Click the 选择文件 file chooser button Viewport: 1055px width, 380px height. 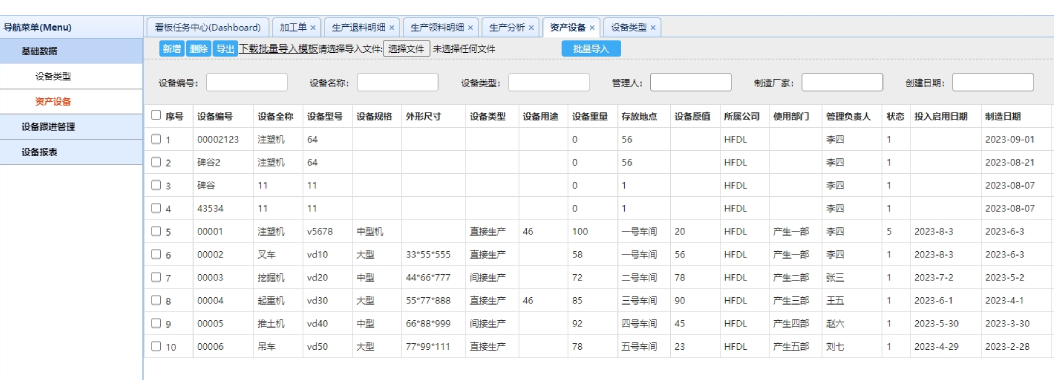pyautogui.click(x=406, y=48)
